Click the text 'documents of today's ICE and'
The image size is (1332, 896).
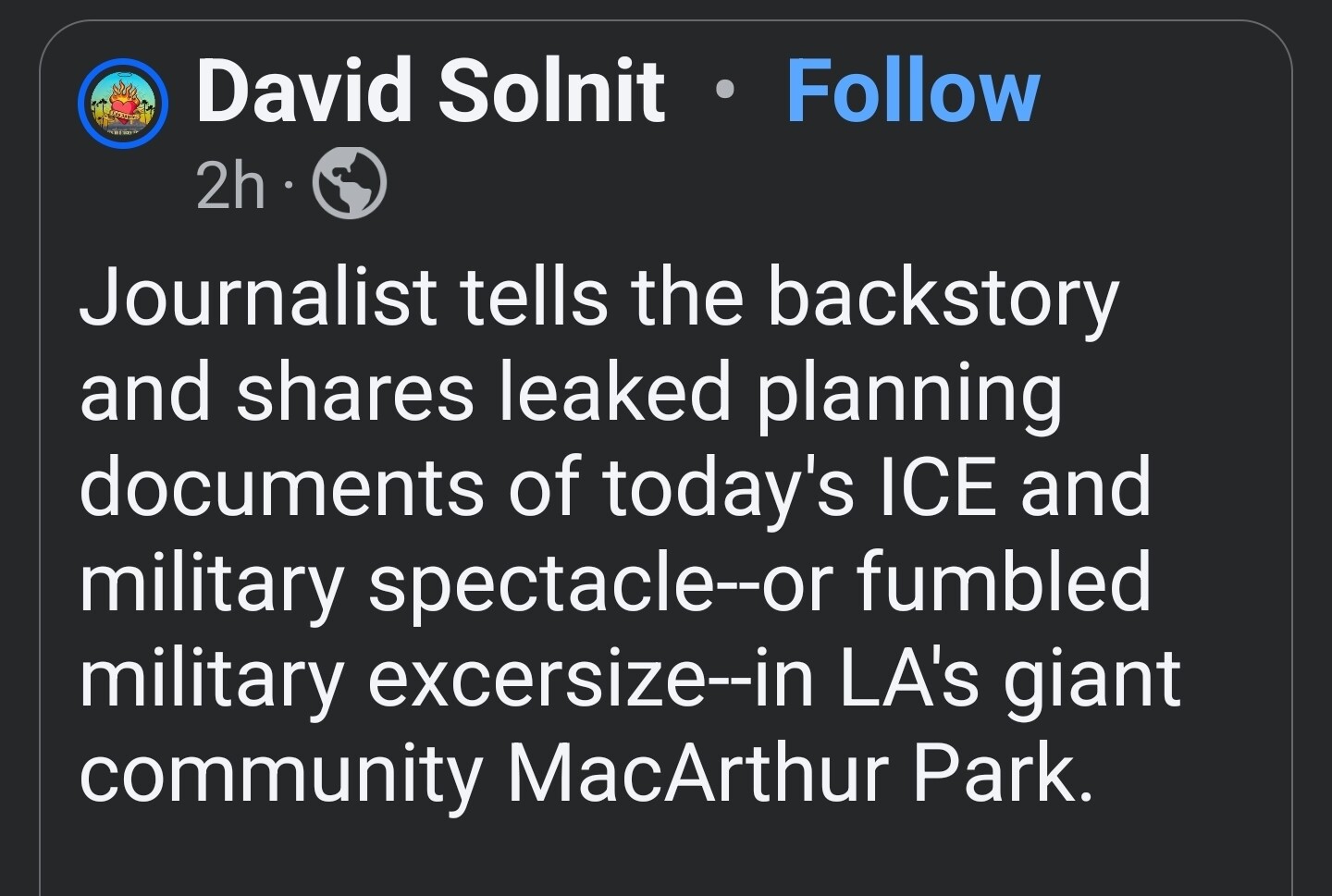pos(615,487)
